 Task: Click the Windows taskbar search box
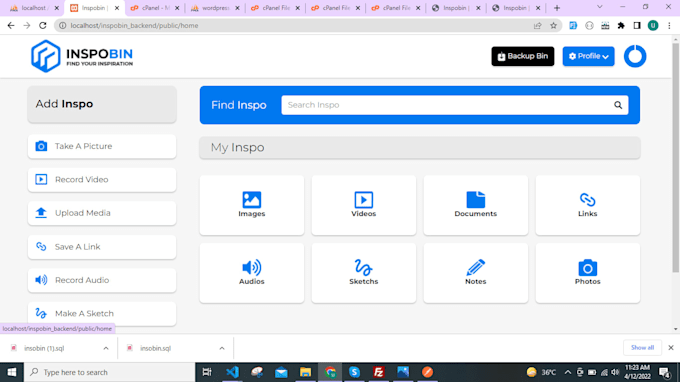click(x=109, y=372)
